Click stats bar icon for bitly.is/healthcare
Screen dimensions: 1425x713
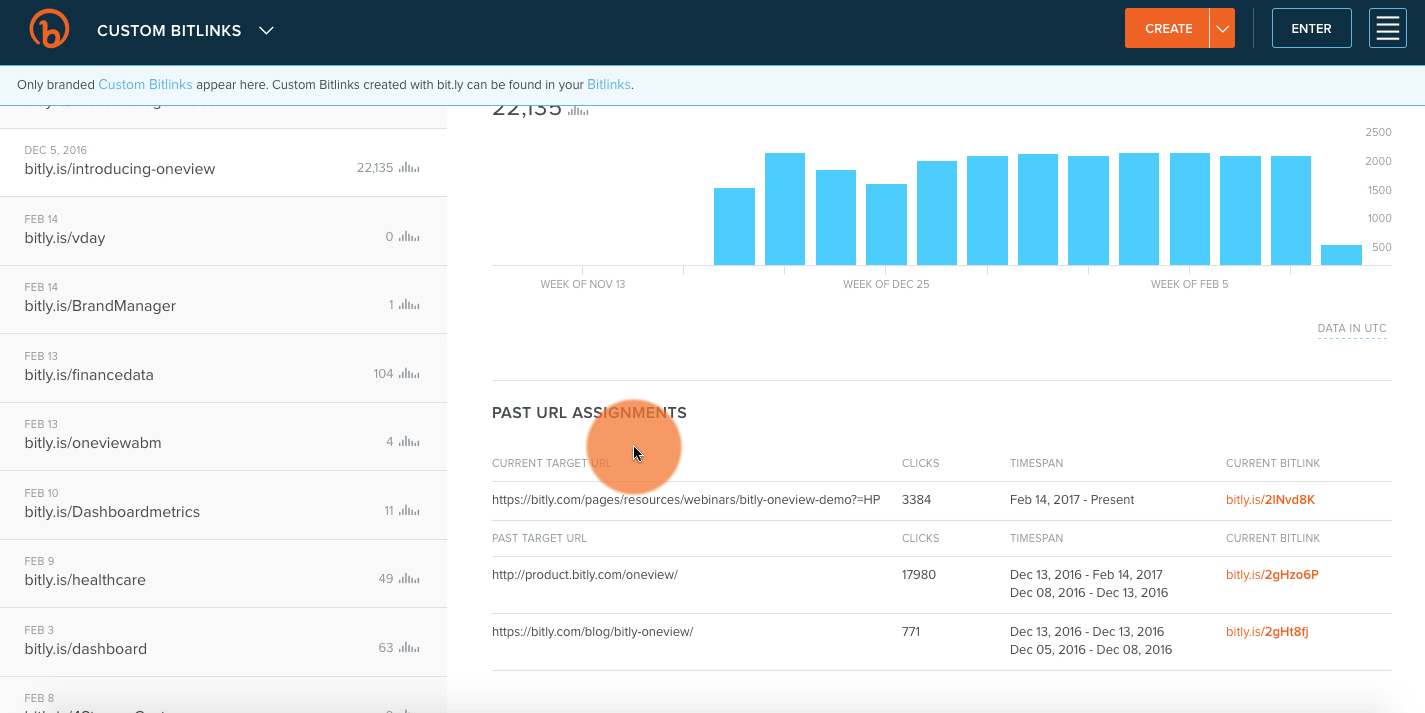409,579
